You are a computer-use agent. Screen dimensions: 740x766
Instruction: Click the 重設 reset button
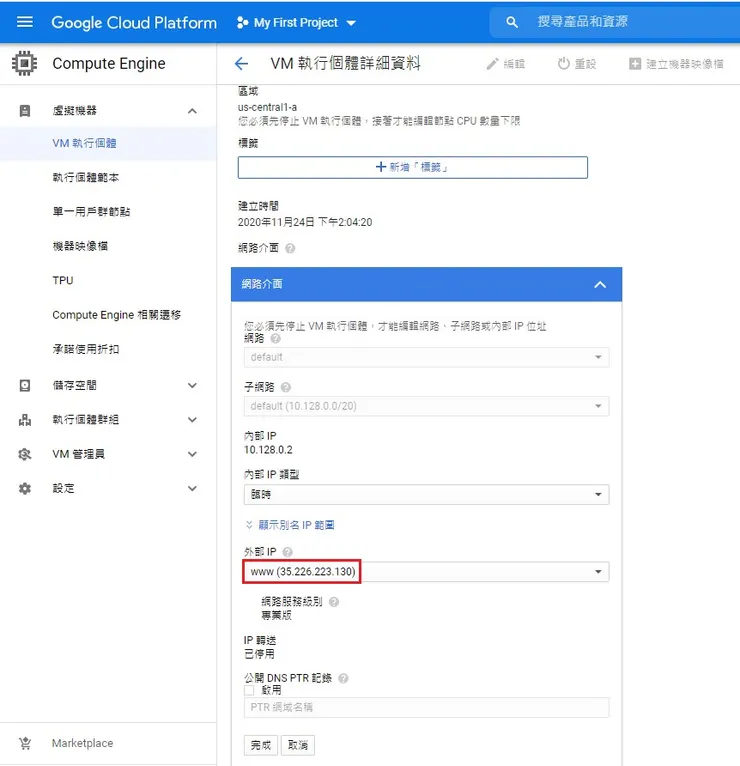pos(577,64)
